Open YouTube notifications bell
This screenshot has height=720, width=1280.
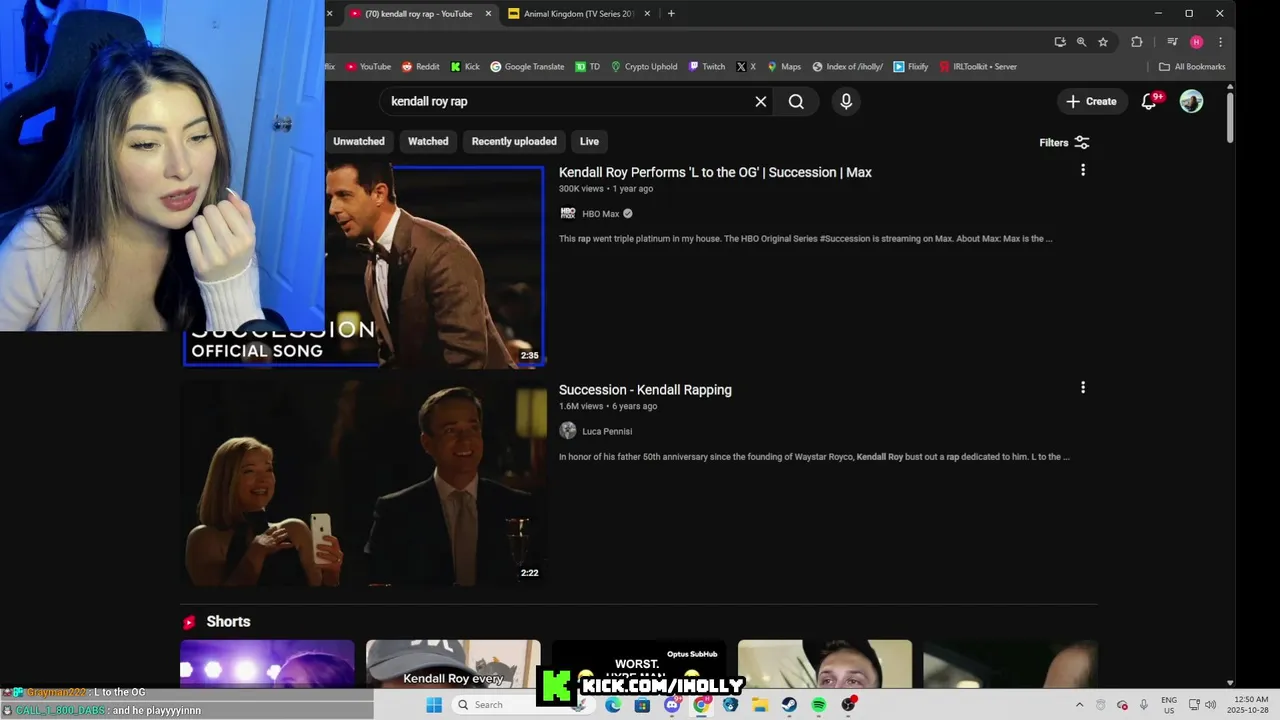(x=1150, y=101)
